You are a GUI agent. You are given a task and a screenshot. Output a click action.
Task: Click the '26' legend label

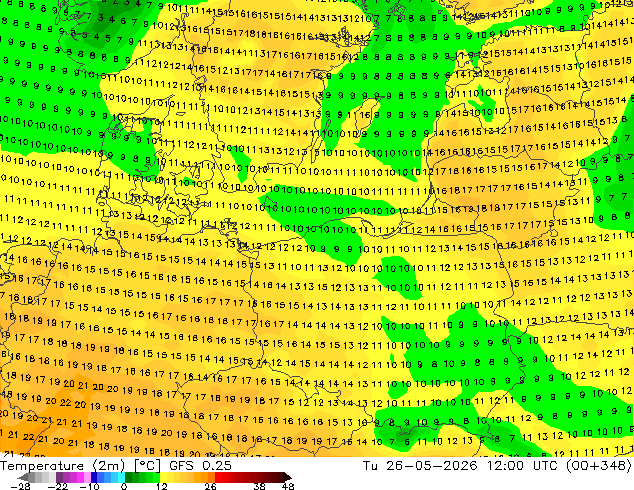click(x=210, y=486)
